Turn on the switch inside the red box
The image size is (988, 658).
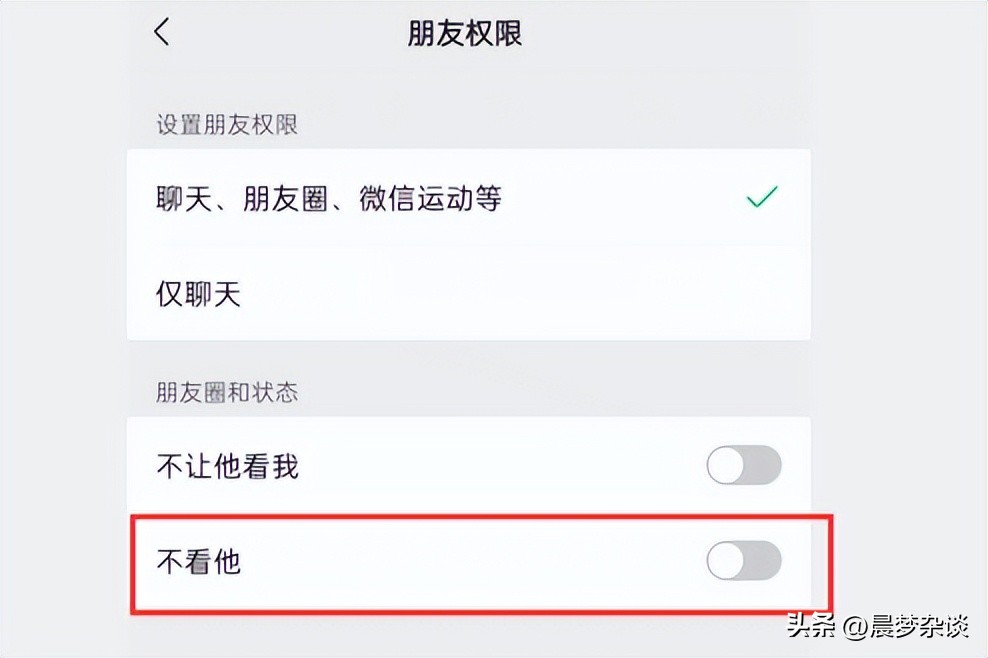coord(744,562)
